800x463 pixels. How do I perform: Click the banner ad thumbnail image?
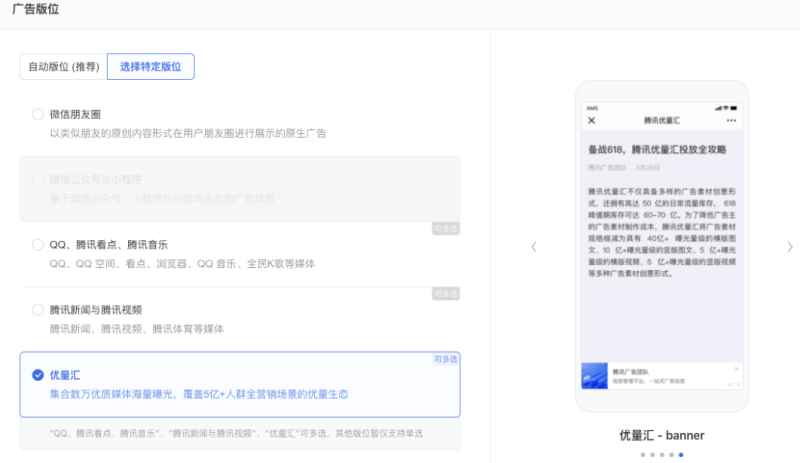click(x=594, y=376)
